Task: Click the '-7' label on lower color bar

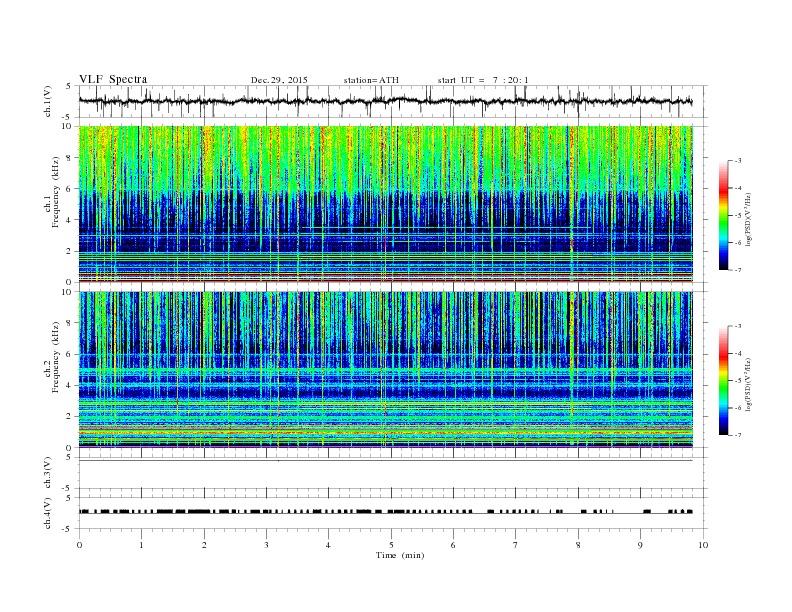Action: pyautogui.click(x=737, y=435)
